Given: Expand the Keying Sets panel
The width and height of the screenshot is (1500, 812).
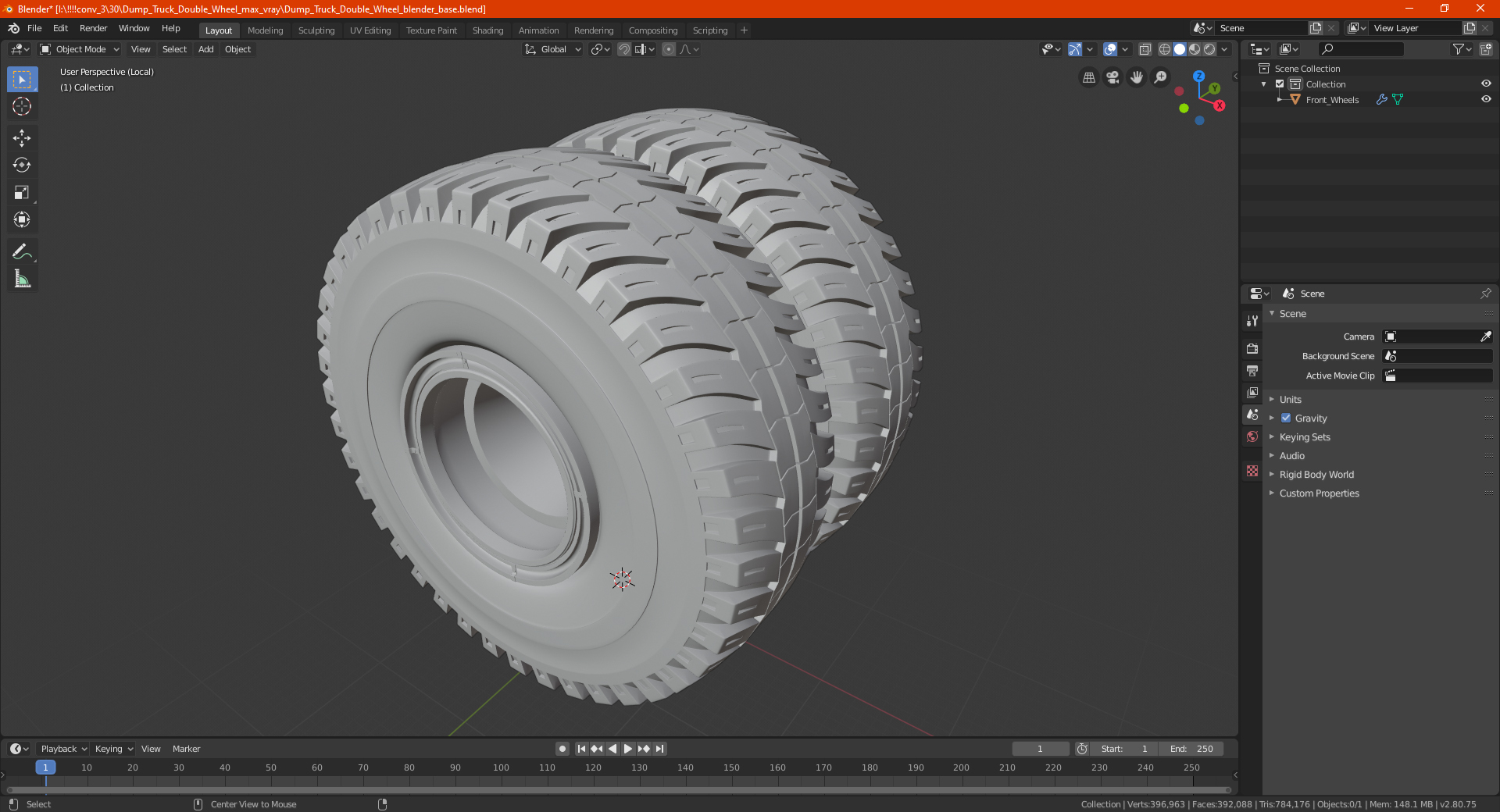Looking at the screenshot, I should (x=1305, y=437).
